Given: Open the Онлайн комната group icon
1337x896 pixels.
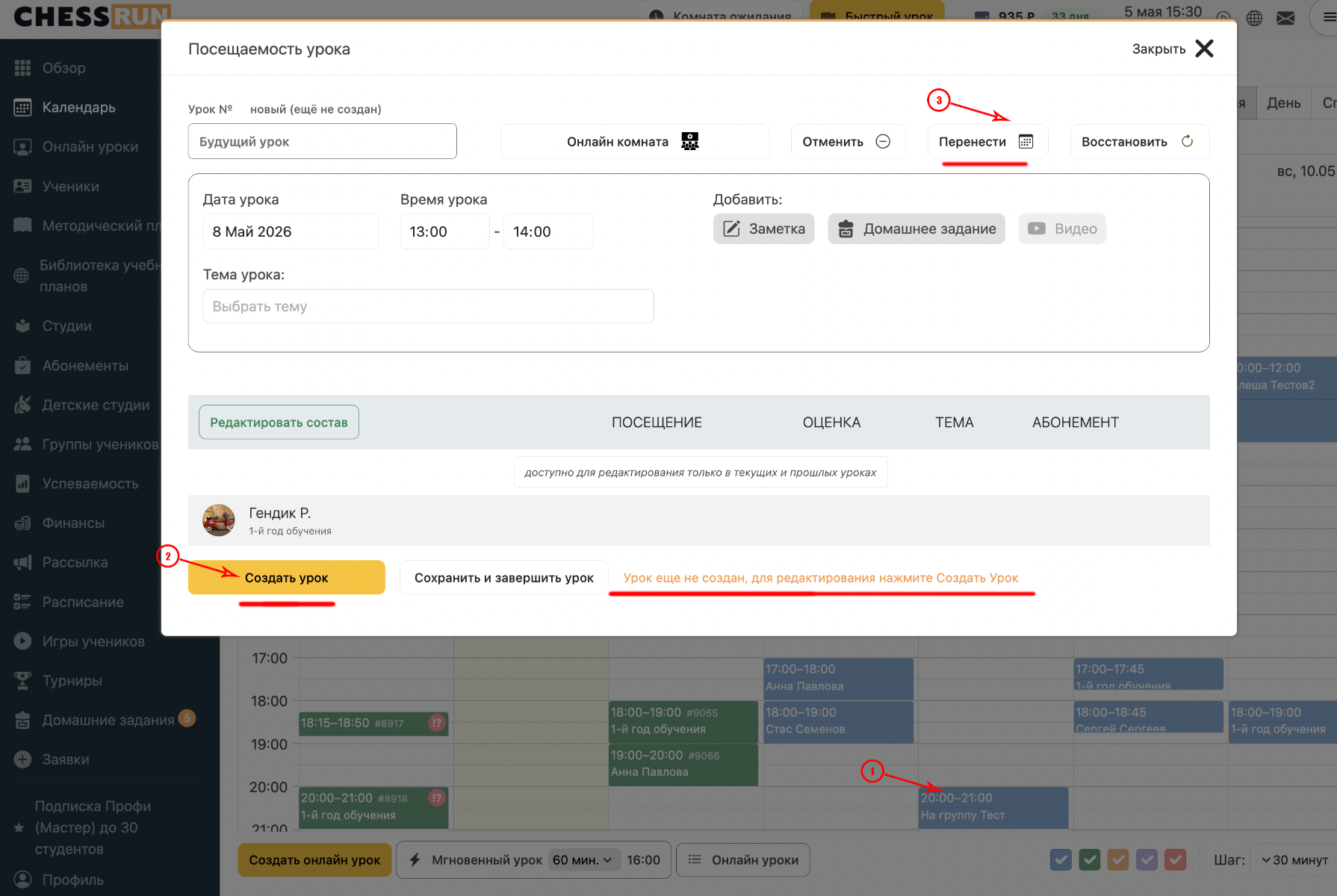Looking at the screenshot, I should click(x=690, y=141).
